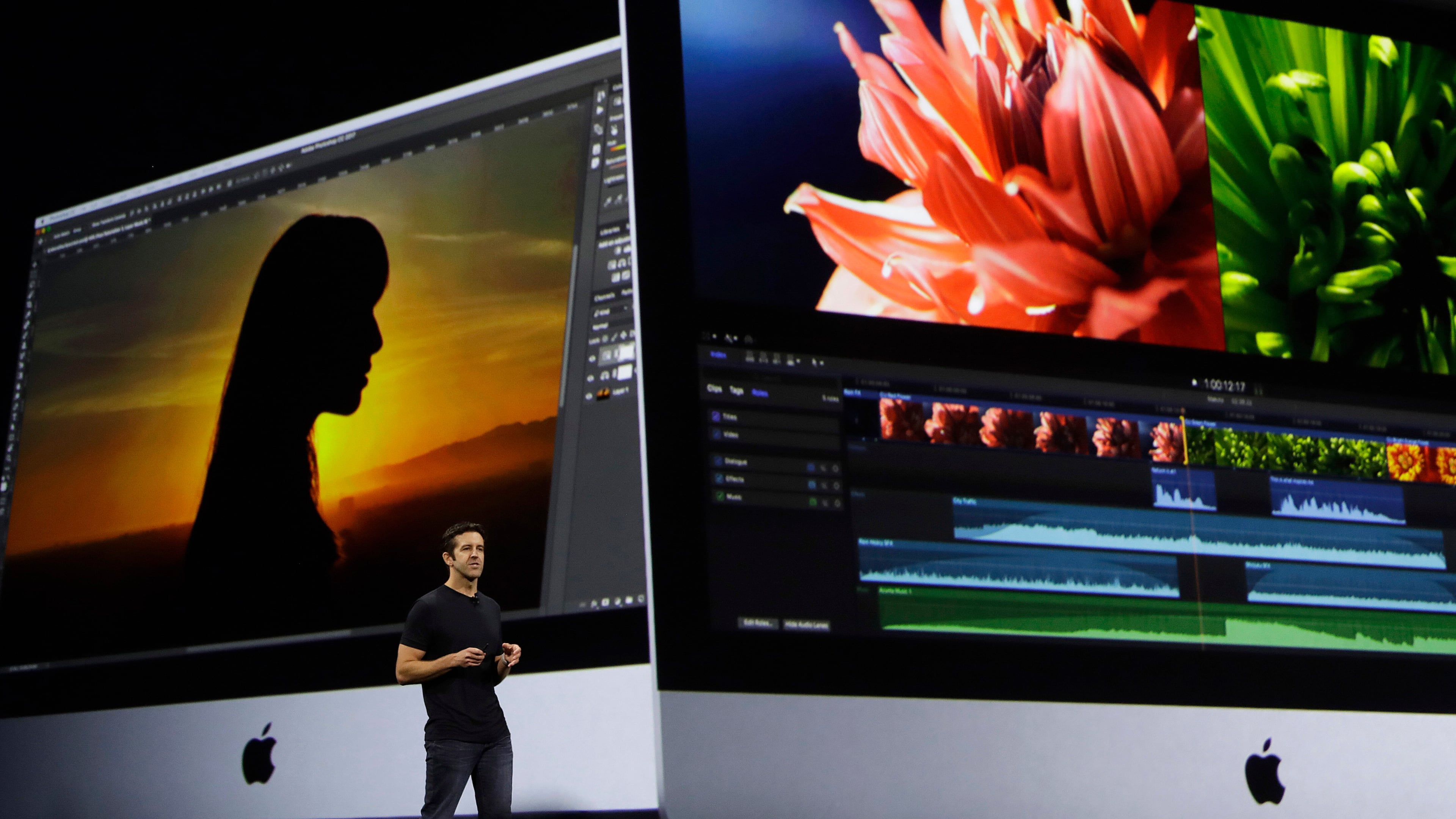Select the Birds SFX audio clip

click(x=1351, y=587)
